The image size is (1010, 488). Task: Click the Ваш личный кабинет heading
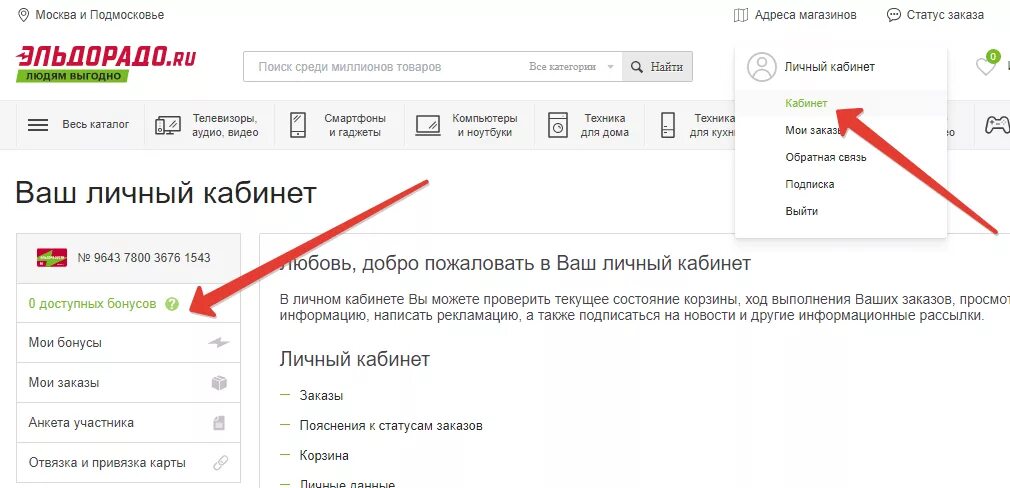tap(166, 193)
